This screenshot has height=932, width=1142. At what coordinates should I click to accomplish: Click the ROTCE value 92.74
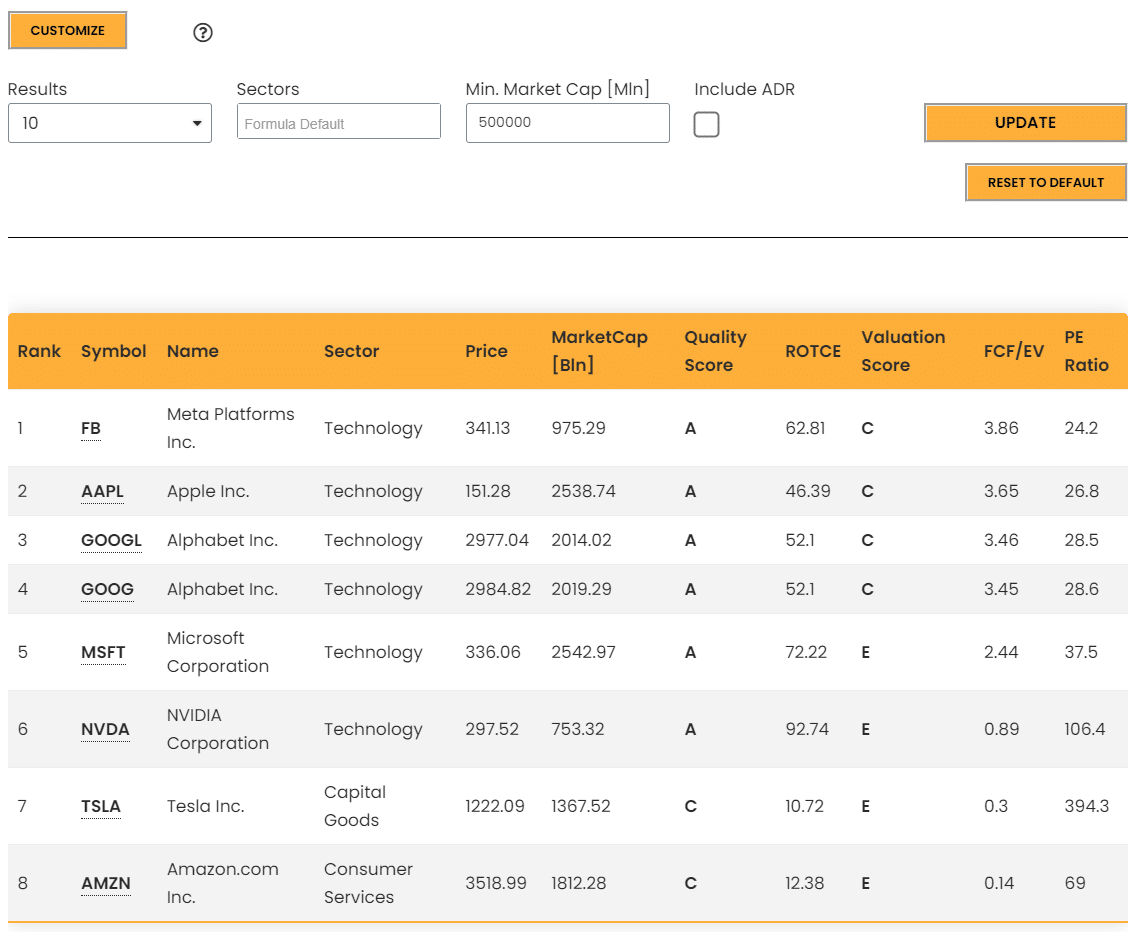pyautogui.click(x=807, y=730)
